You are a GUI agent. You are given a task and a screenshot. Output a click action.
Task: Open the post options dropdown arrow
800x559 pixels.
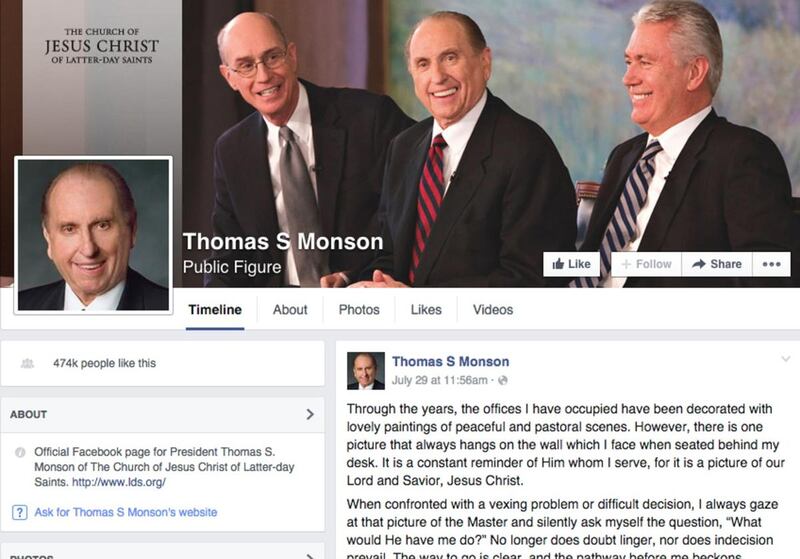(786, 359)
